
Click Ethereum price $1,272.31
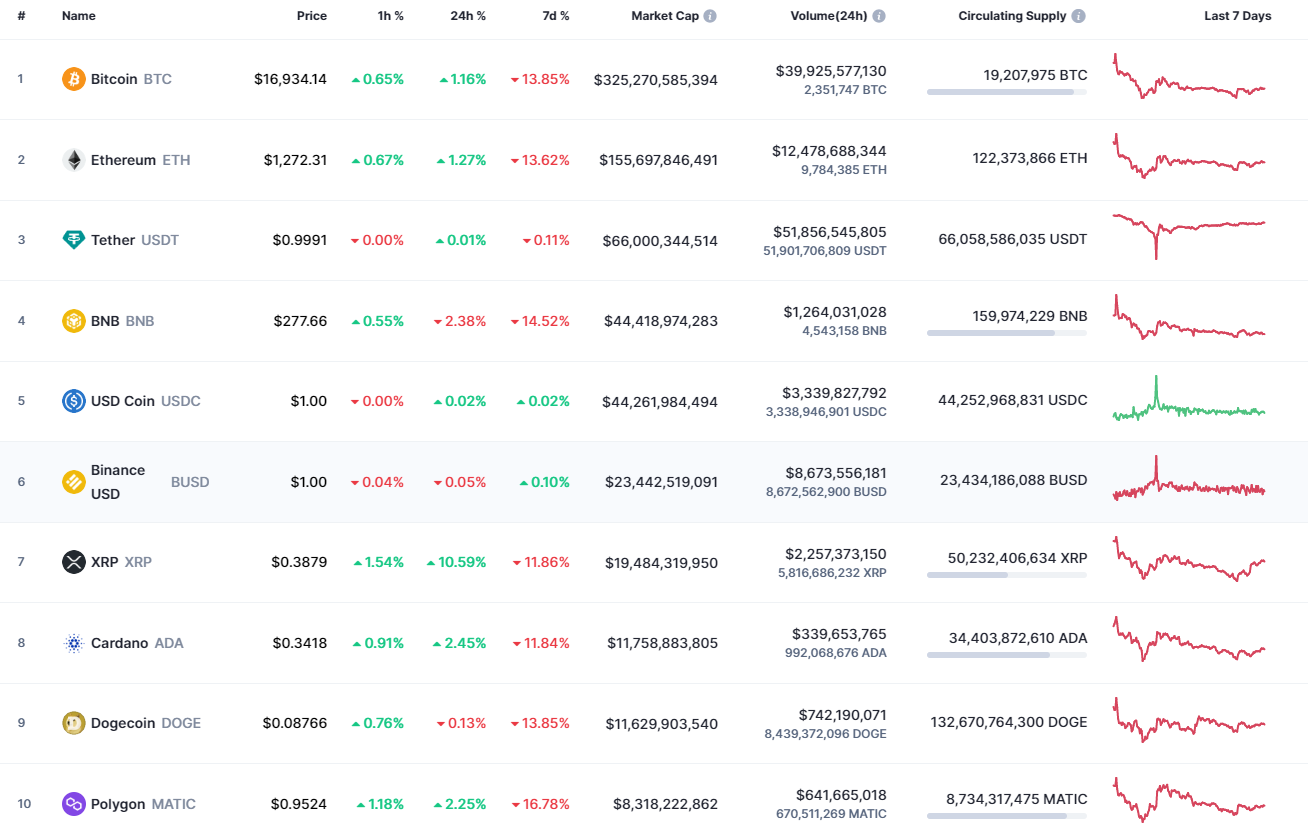295,160
